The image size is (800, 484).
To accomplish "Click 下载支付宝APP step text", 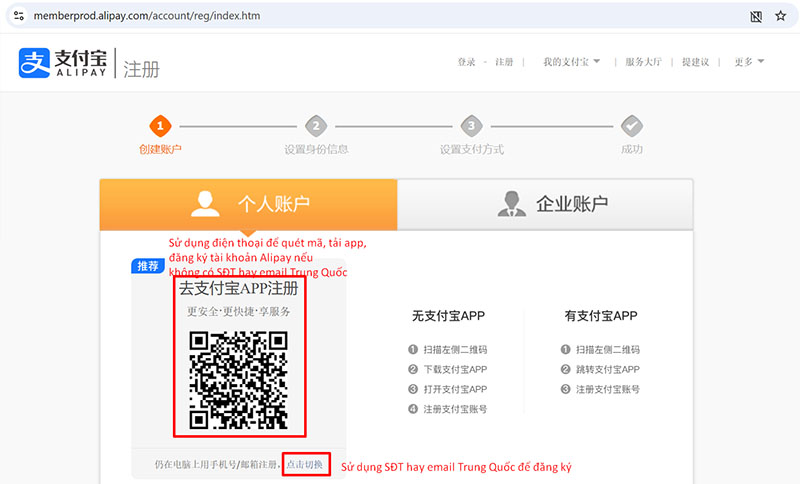I will [x=455, y=369].
